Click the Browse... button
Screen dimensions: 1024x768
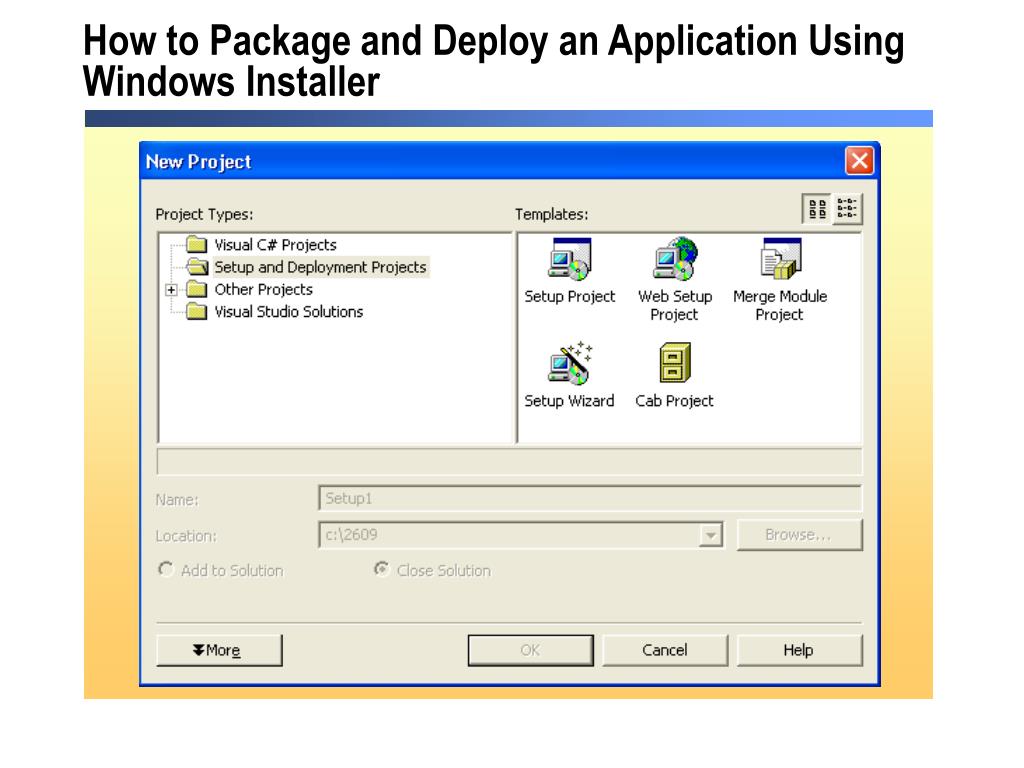799,535
